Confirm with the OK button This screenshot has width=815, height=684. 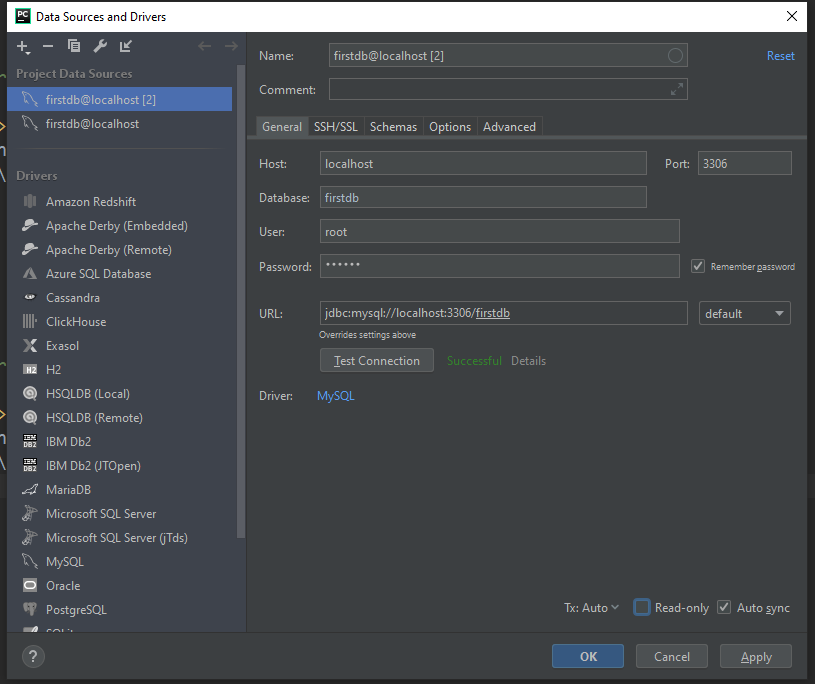(588, 656)
